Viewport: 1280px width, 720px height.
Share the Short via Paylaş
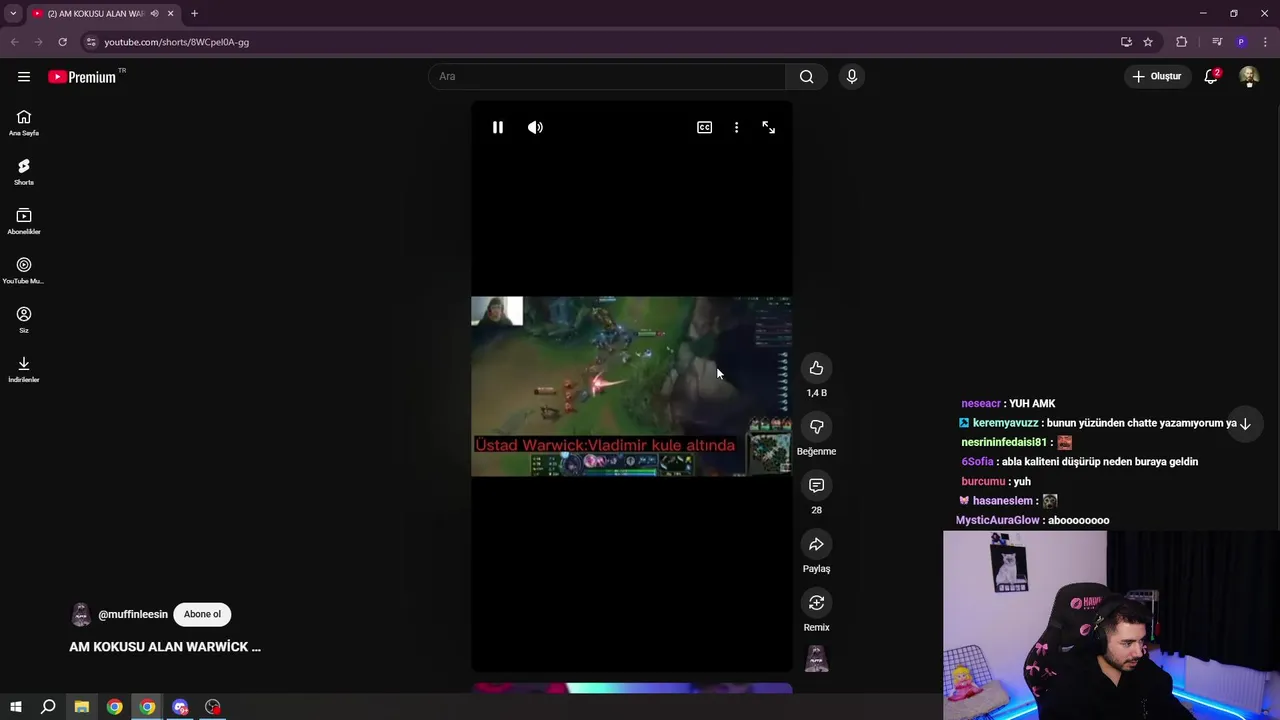(816, 544)
